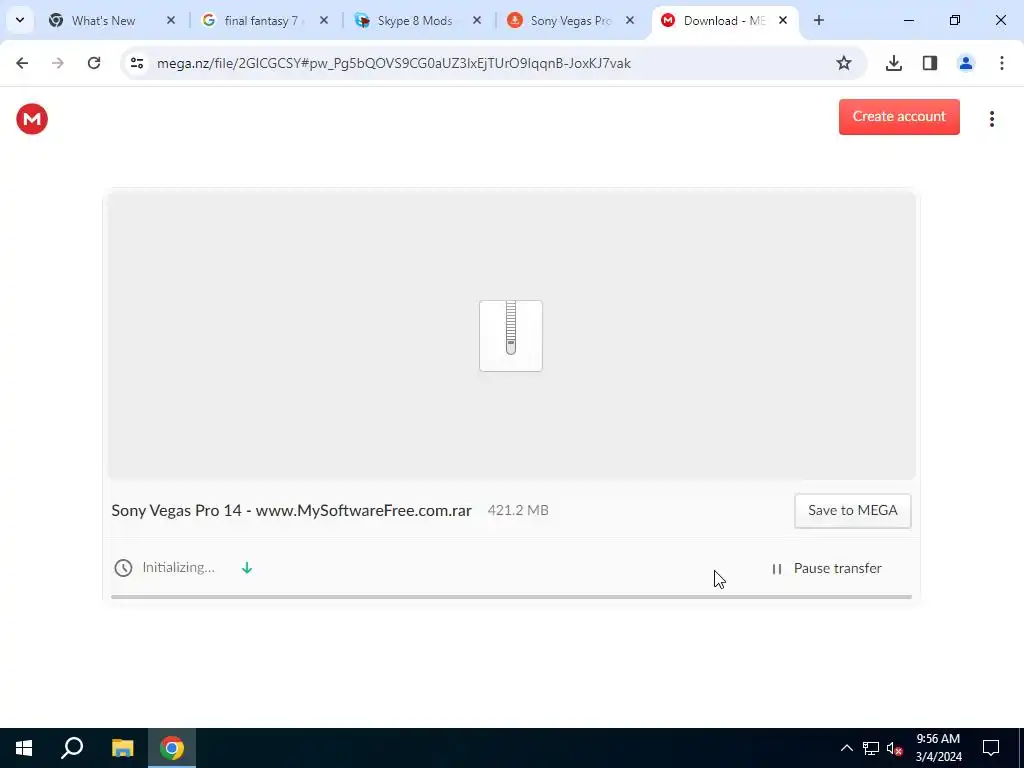Screen dimensions: 1024x768
Task: Click the Pause transfer text label
Action: click(x=837, y=568)
